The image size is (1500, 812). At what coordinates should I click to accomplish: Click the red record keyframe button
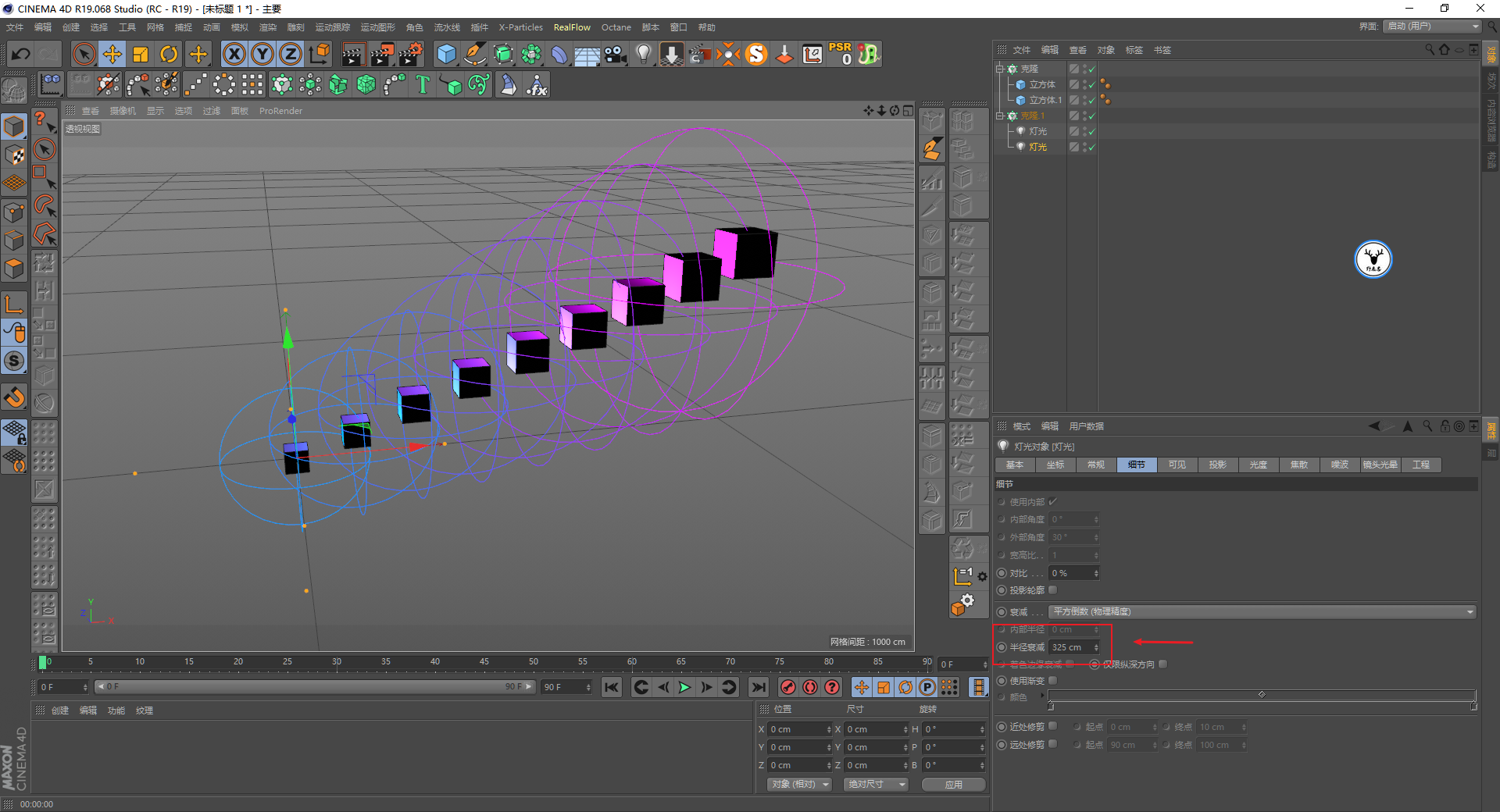point(788,687)
